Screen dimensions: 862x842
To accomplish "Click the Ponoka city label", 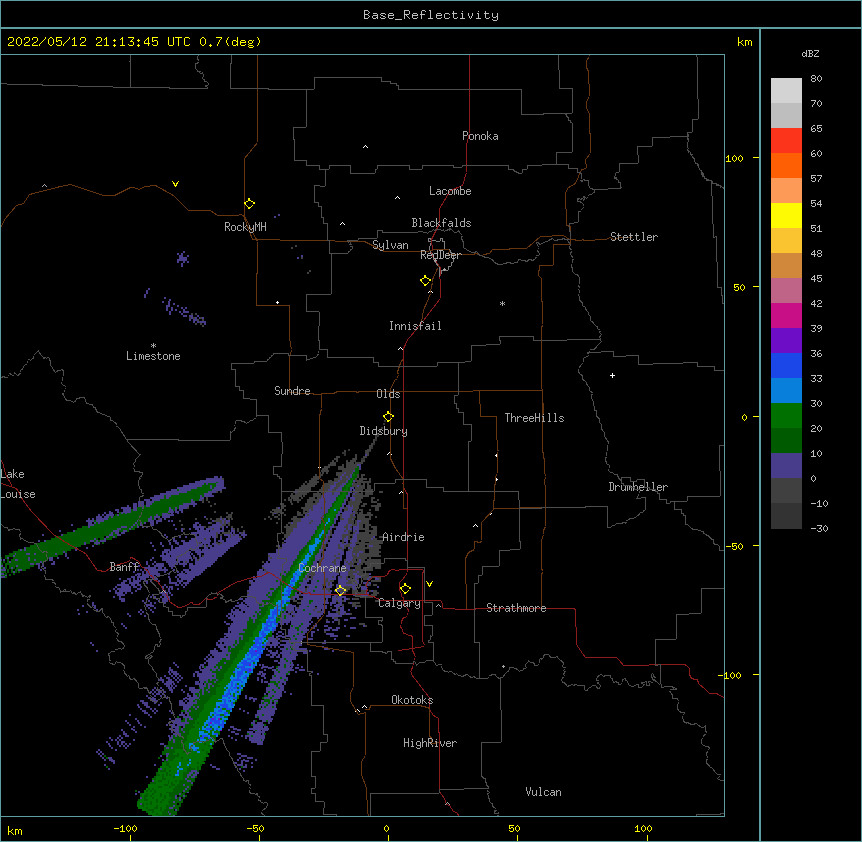I will 480,136.
